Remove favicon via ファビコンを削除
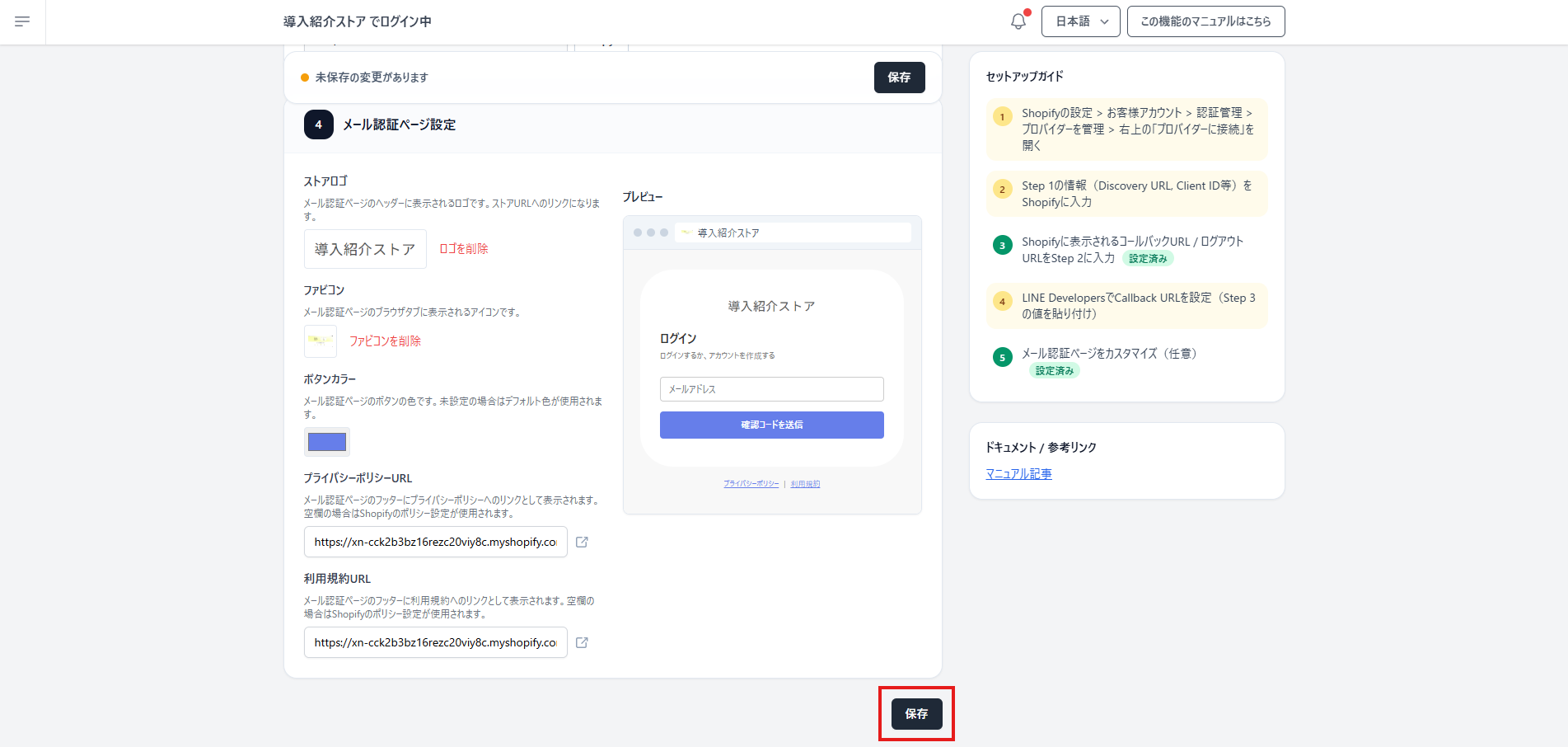Screen dimensions: 1568x747 [385, 341]
